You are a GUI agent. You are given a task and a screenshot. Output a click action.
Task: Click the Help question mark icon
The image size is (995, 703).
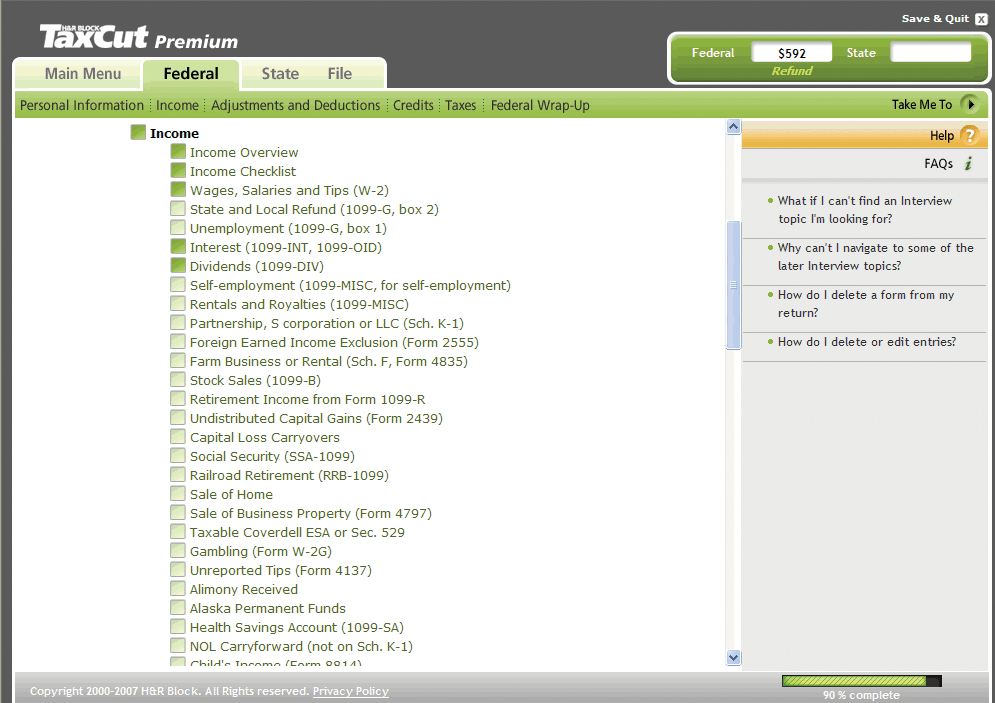coord(969,135)
